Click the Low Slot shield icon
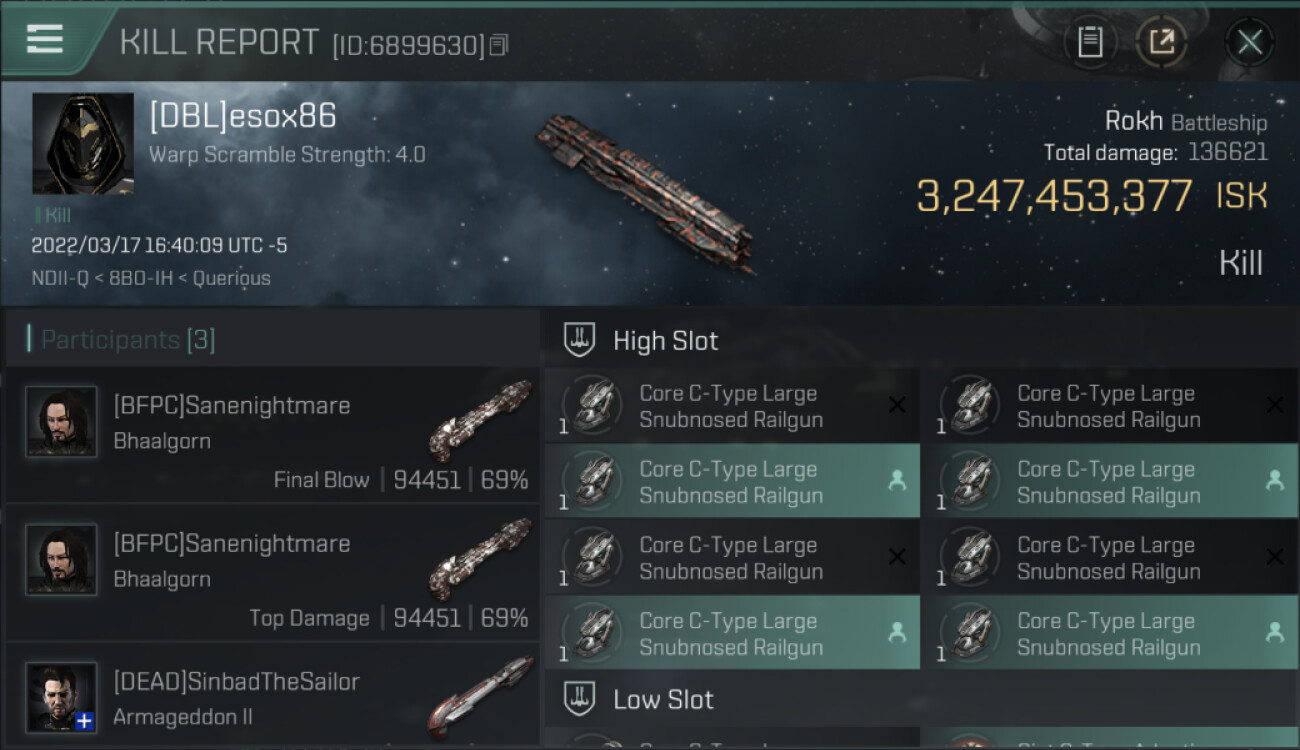Screen dimensions: 1300x750 point(580,698)
